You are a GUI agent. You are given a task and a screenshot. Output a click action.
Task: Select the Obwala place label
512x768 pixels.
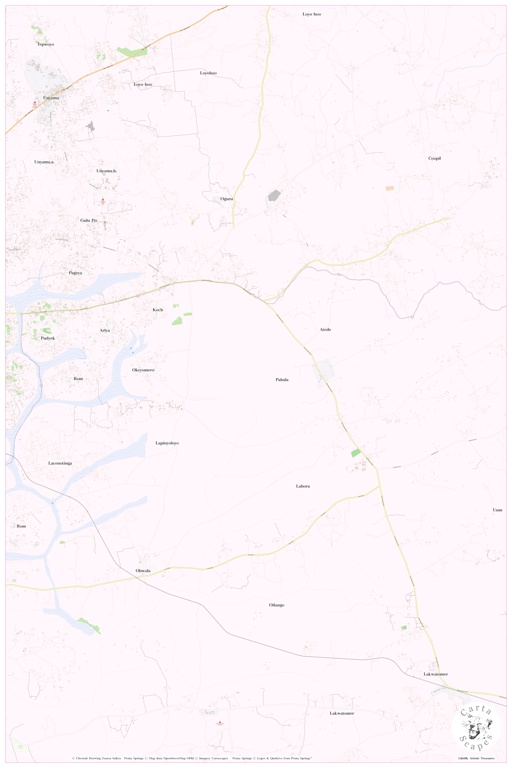143,571
